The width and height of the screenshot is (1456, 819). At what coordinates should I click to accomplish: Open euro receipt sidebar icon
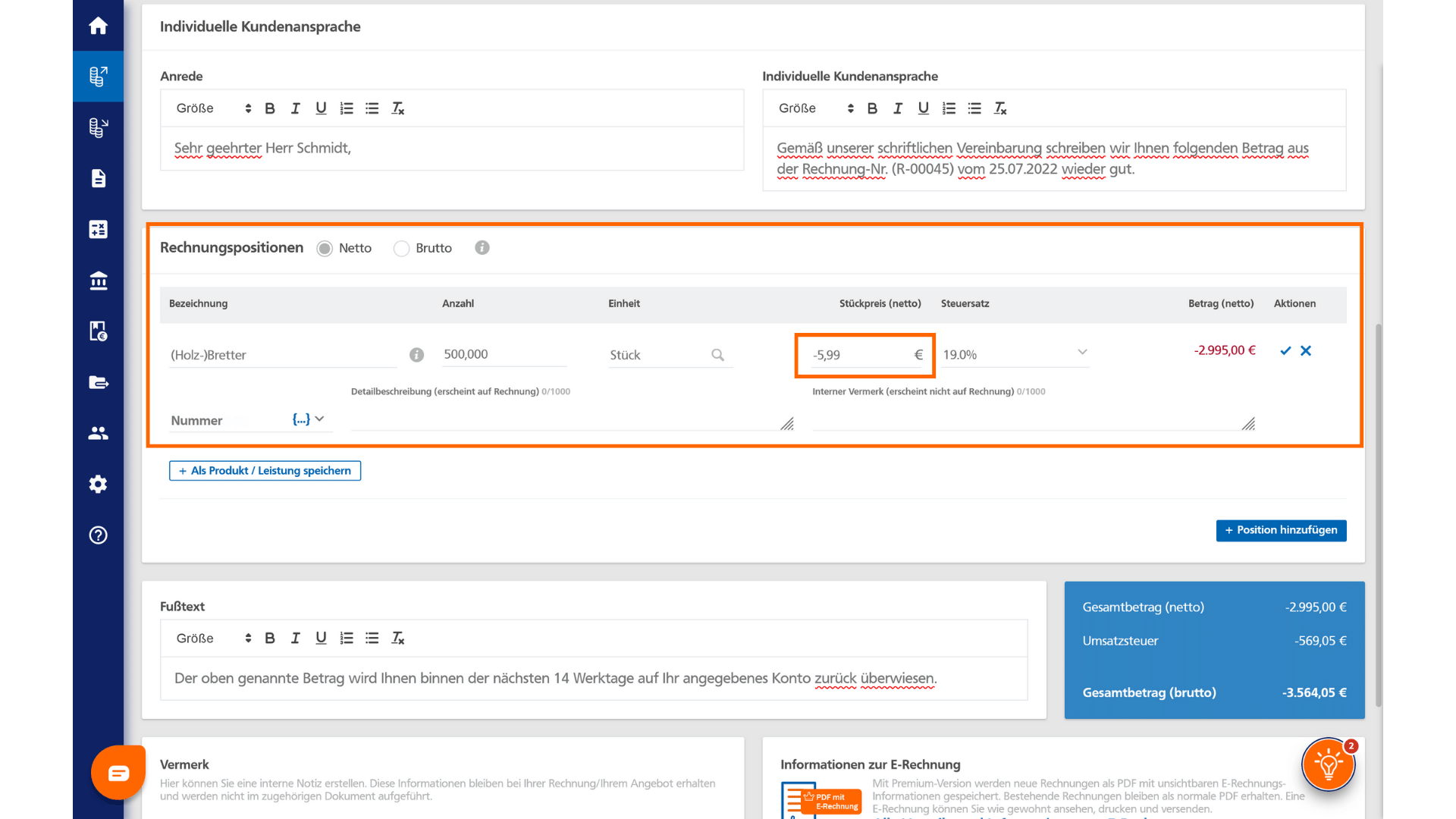(x=98, y=331)
